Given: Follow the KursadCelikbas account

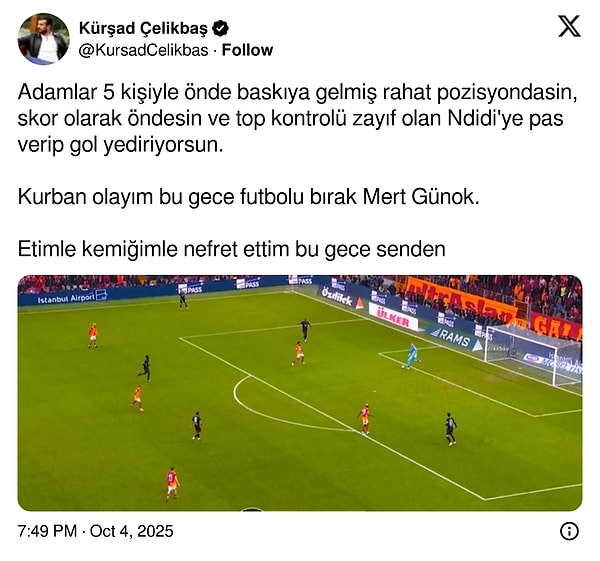Looking at the screenshot, I should click(x=247, y=50).
